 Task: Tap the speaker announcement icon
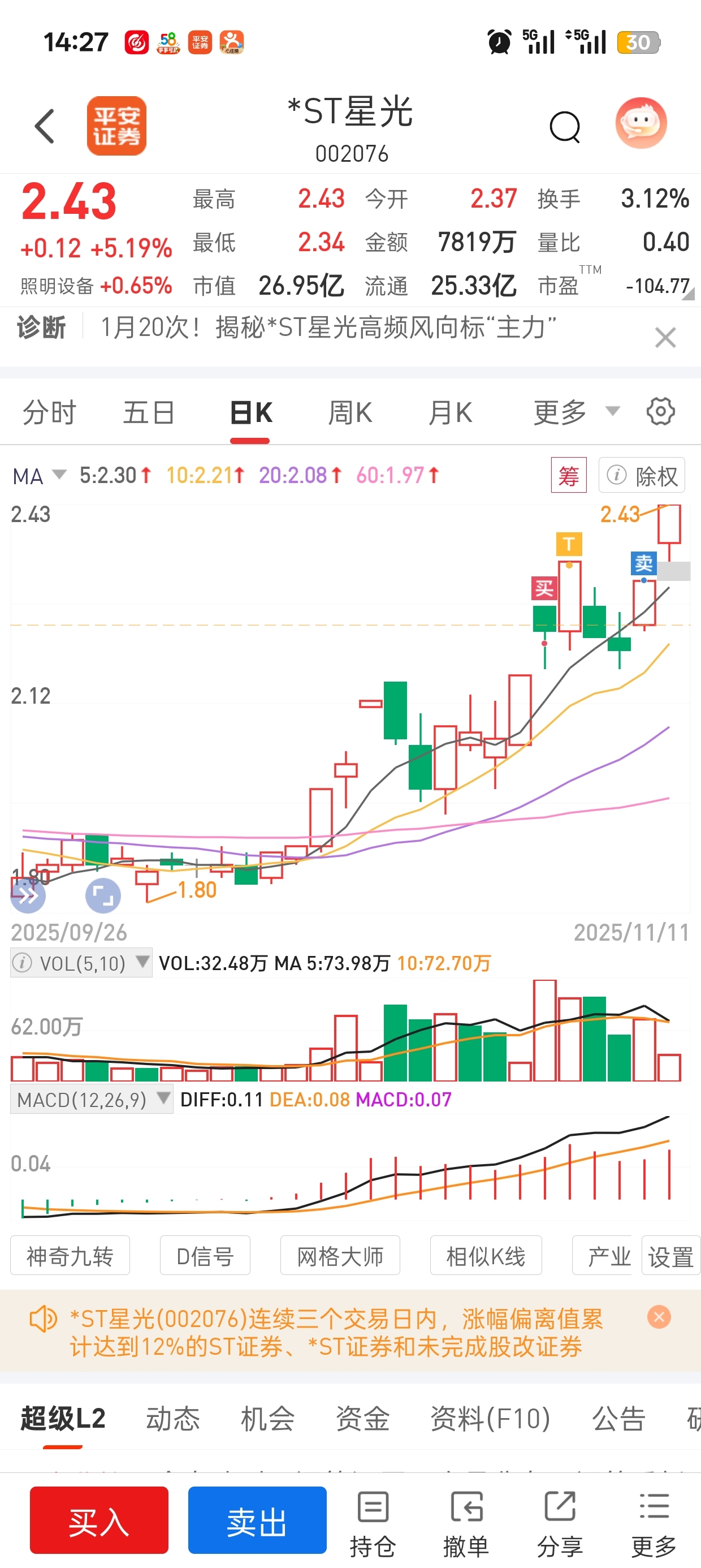42,1320
